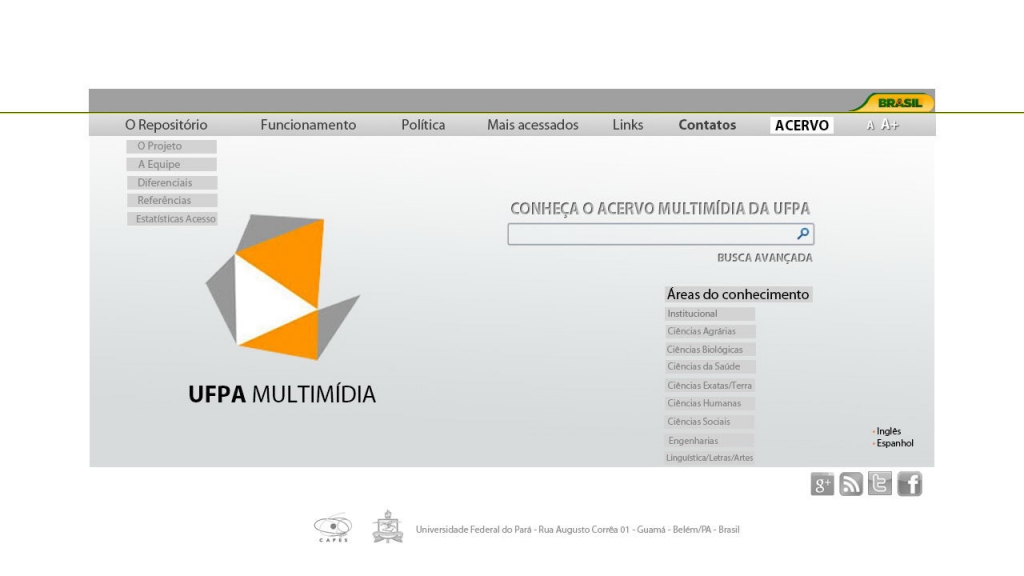Open the Facebook social icon
The image size is (1024, 576).
pos(909,484)
